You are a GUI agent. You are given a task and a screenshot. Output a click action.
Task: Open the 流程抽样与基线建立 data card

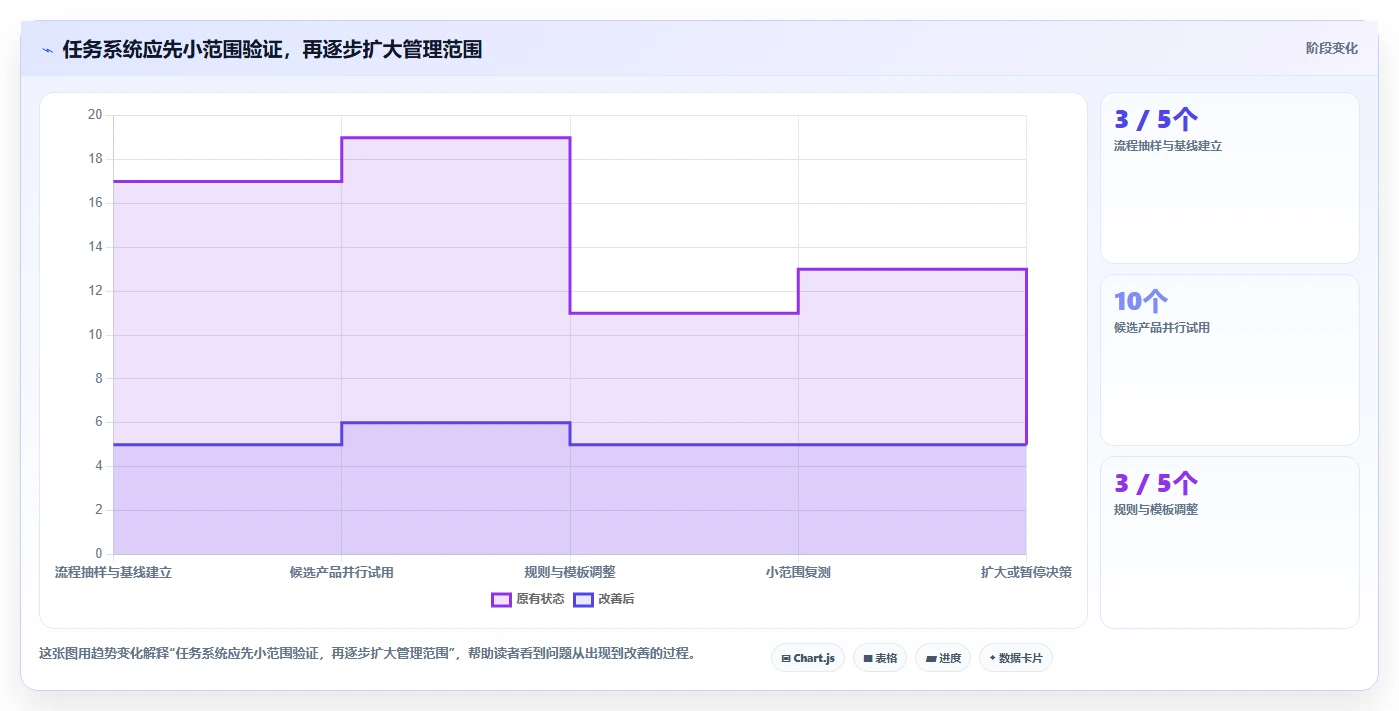[x=1229, y=178]
